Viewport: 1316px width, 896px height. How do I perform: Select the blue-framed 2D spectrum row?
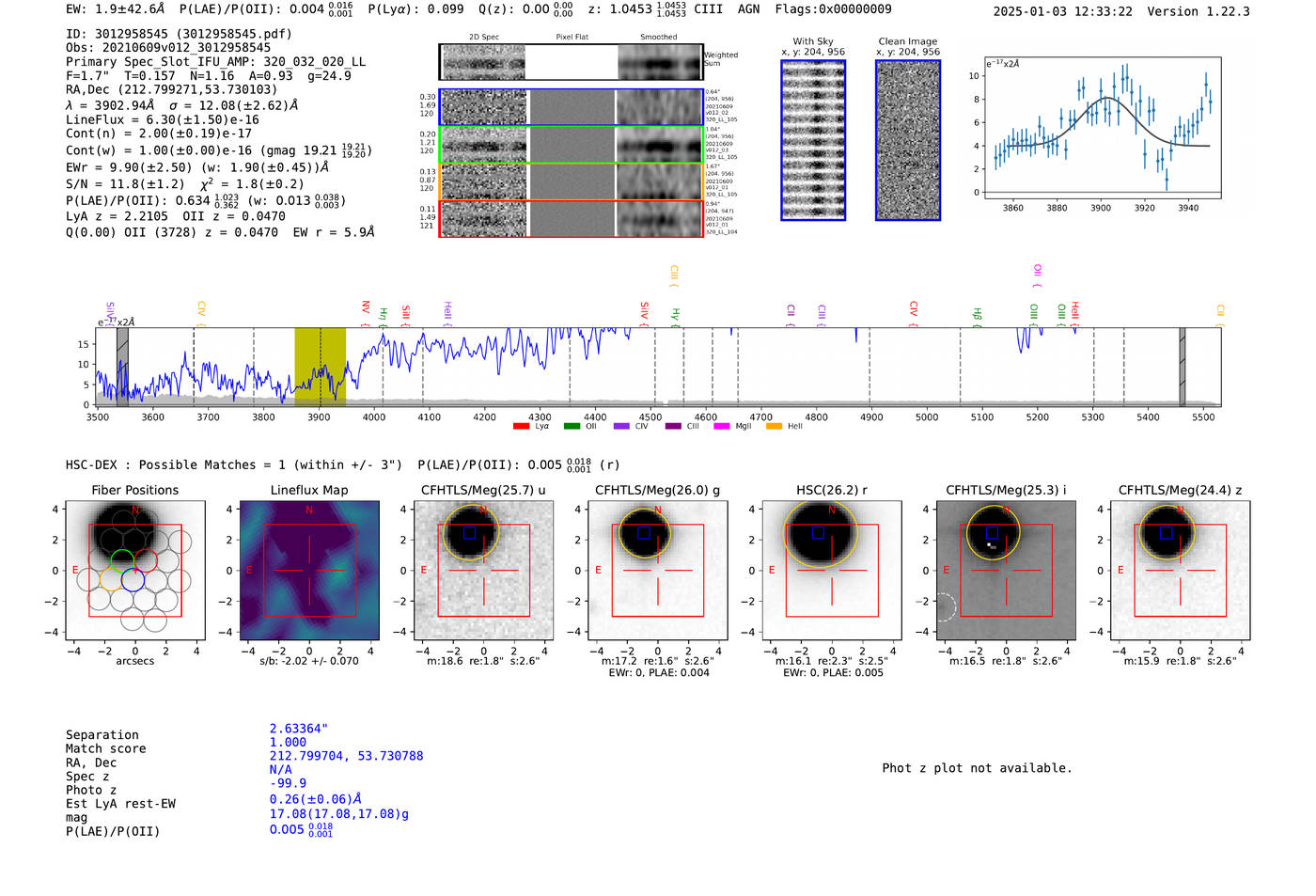[x=571, y=107]
